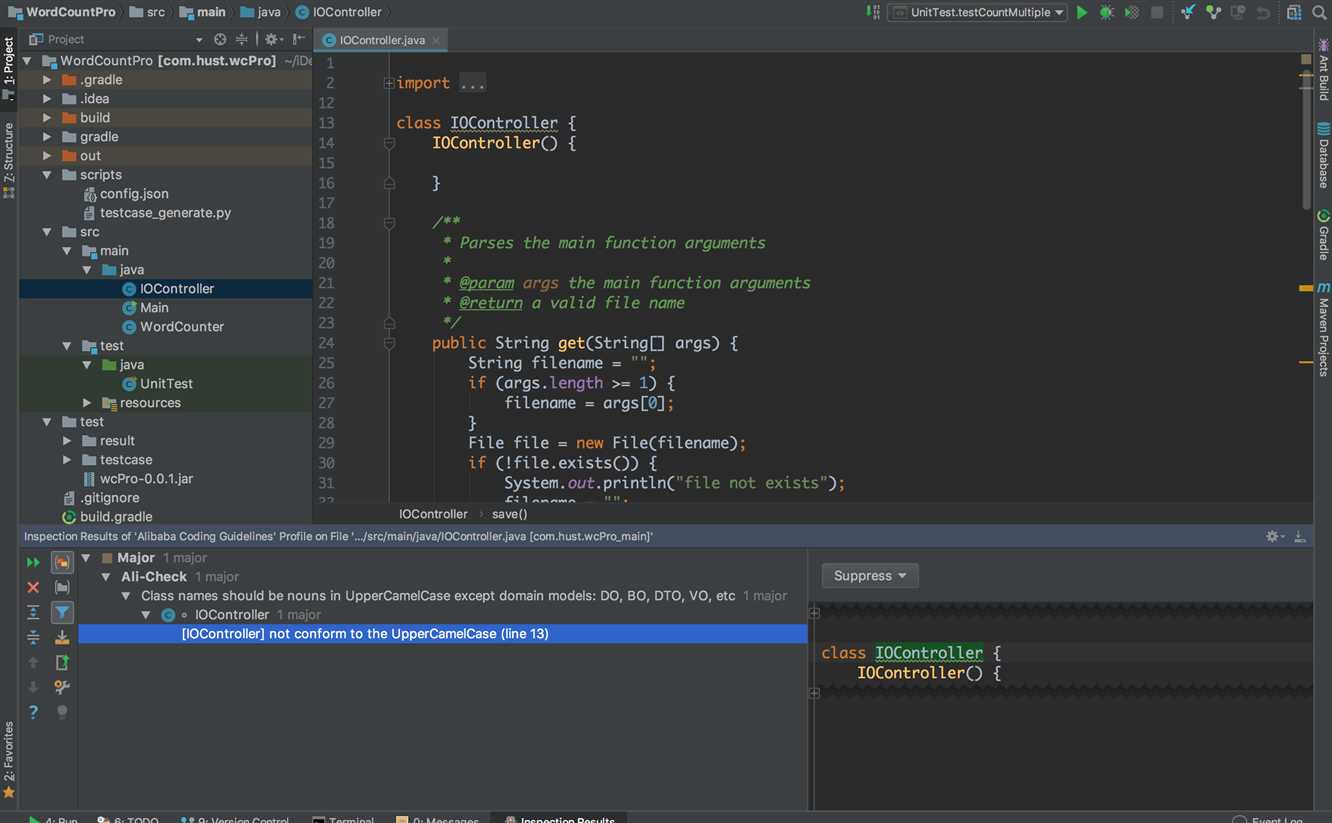The height and width of the screenshot is (823, 1332).
Task: Click the Make Project build icon
Action: click(x=872, y=12)
